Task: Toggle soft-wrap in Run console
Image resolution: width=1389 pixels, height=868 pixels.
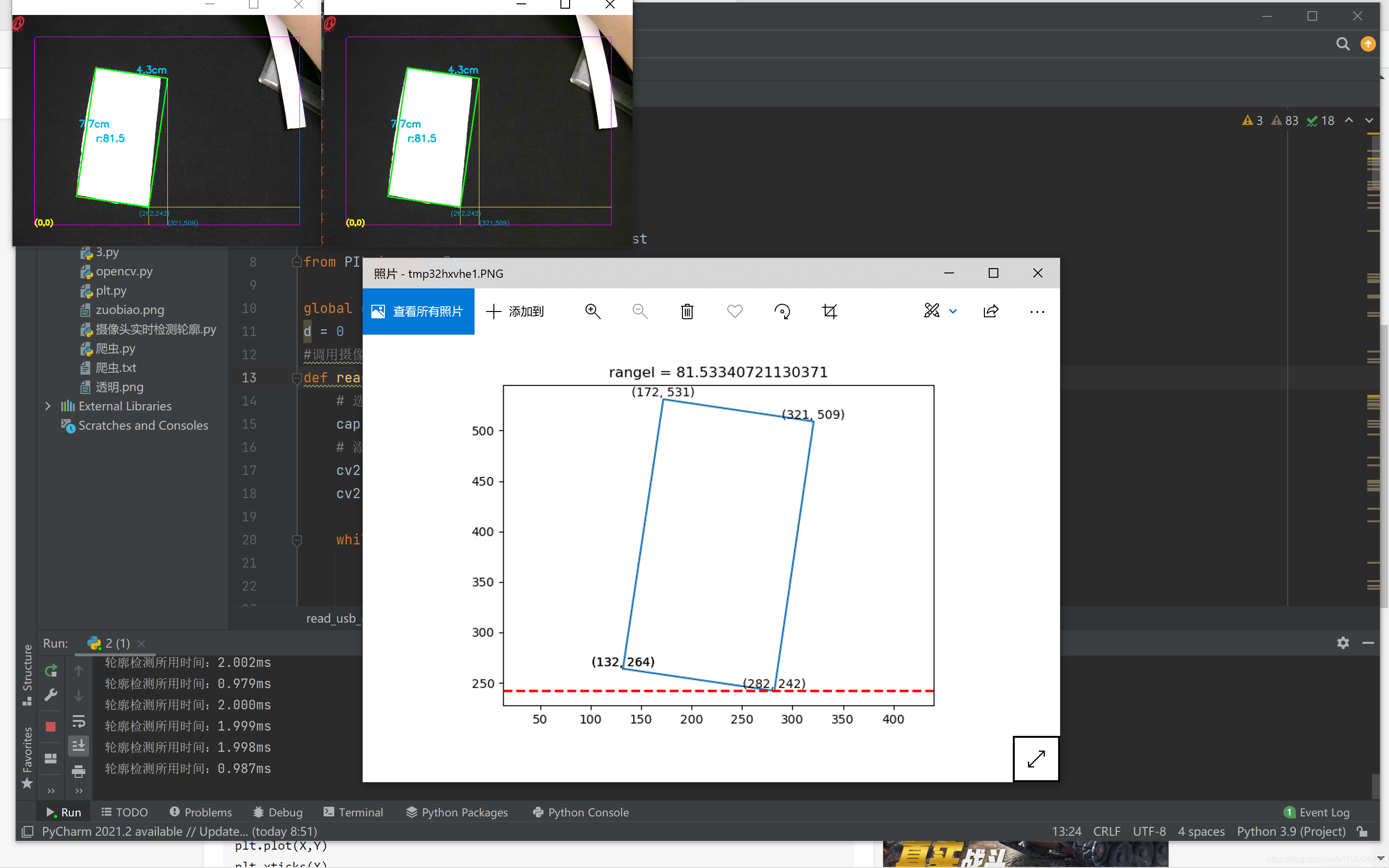Action: (79, 721)
